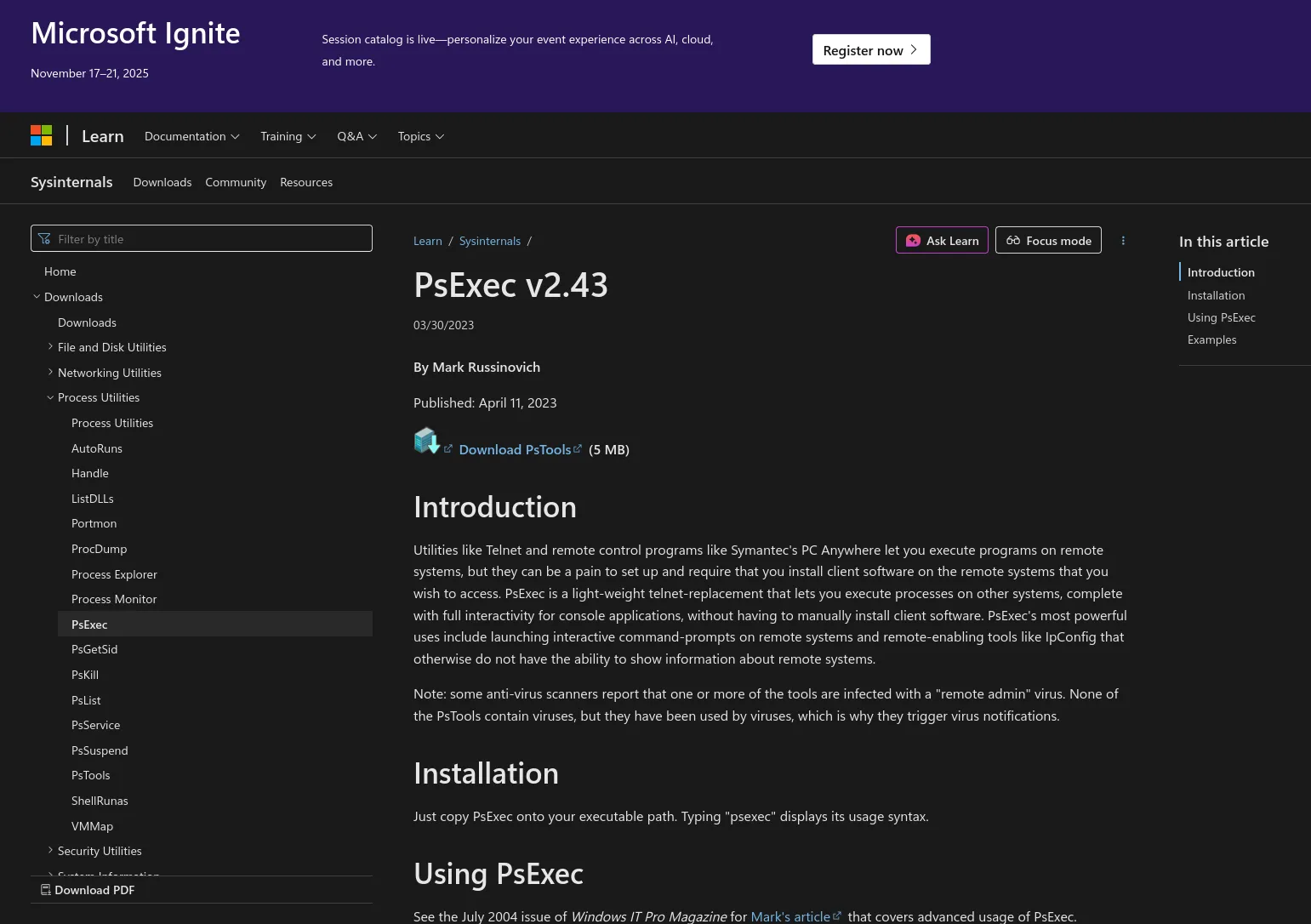Register now for Microsoft Ignite
1311x924 pixels.
870,50
